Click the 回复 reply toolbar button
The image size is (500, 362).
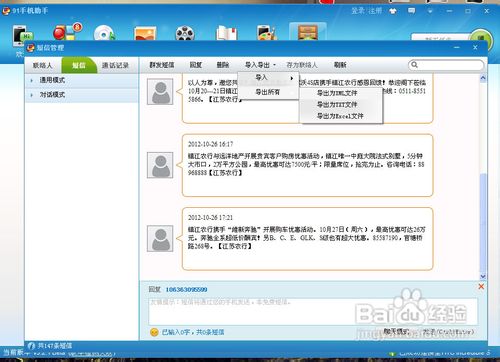click(x=196, y=65)
